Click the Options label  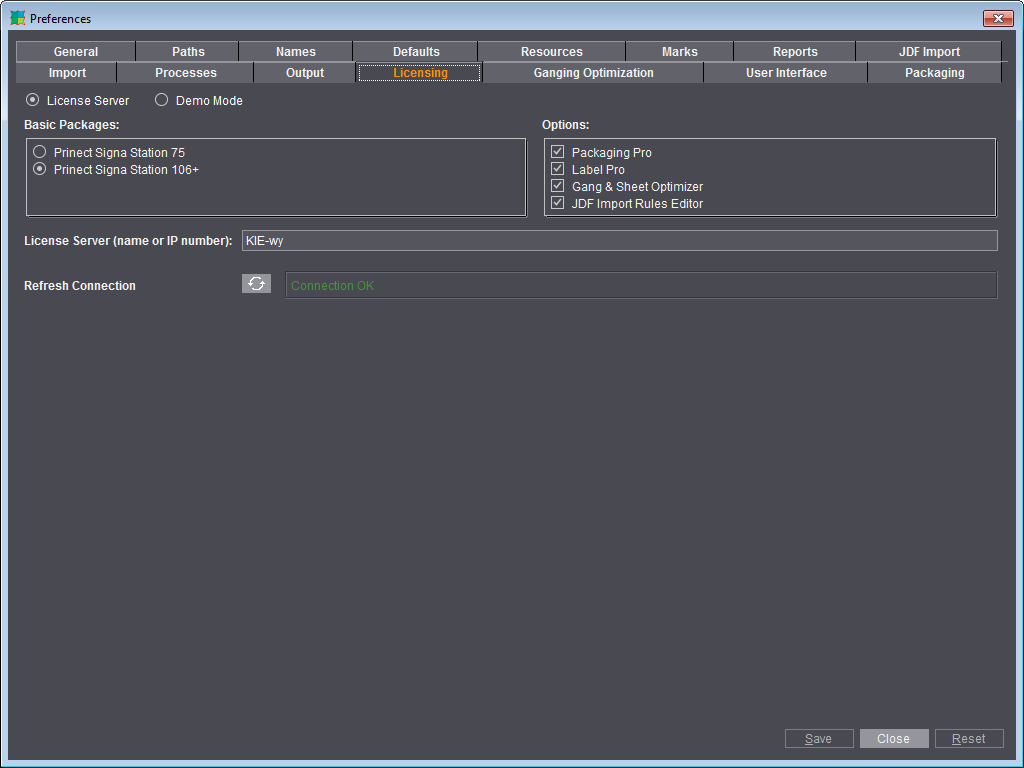pos(566,125)
